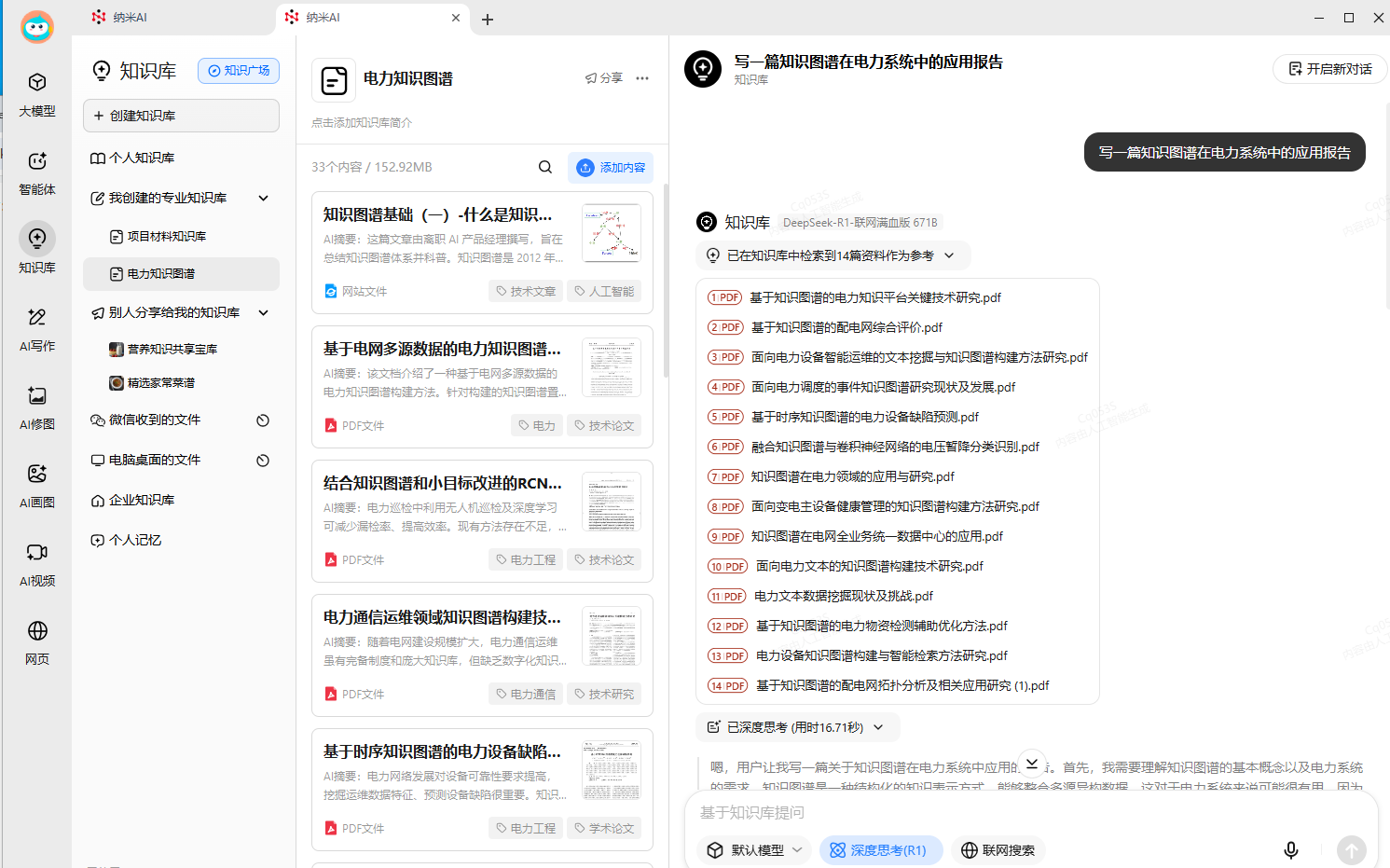
Task: Open the AI画图 sidebar icon
Action: [37, 486]
